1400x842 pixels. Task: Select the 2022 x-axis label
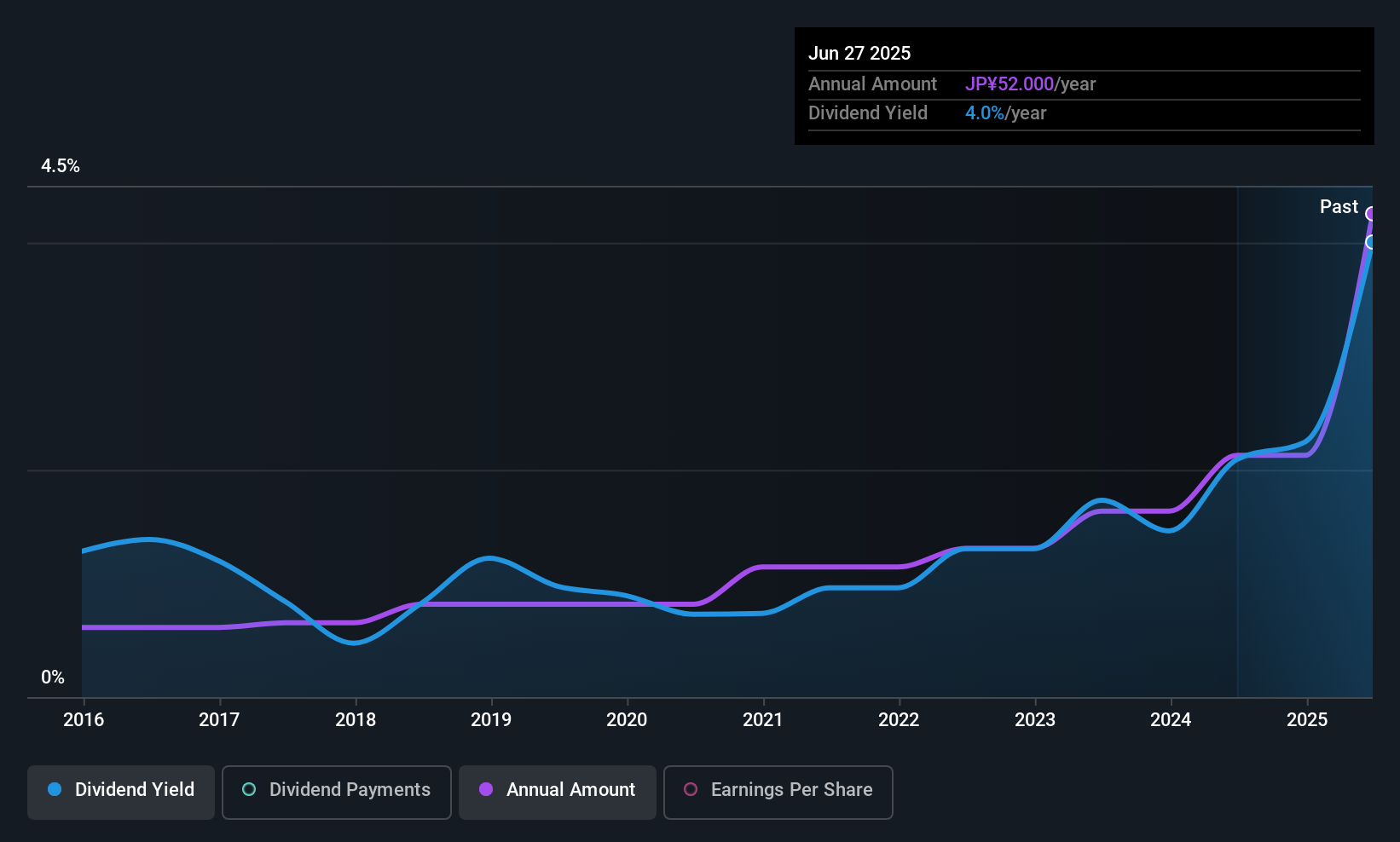point(899,720)
